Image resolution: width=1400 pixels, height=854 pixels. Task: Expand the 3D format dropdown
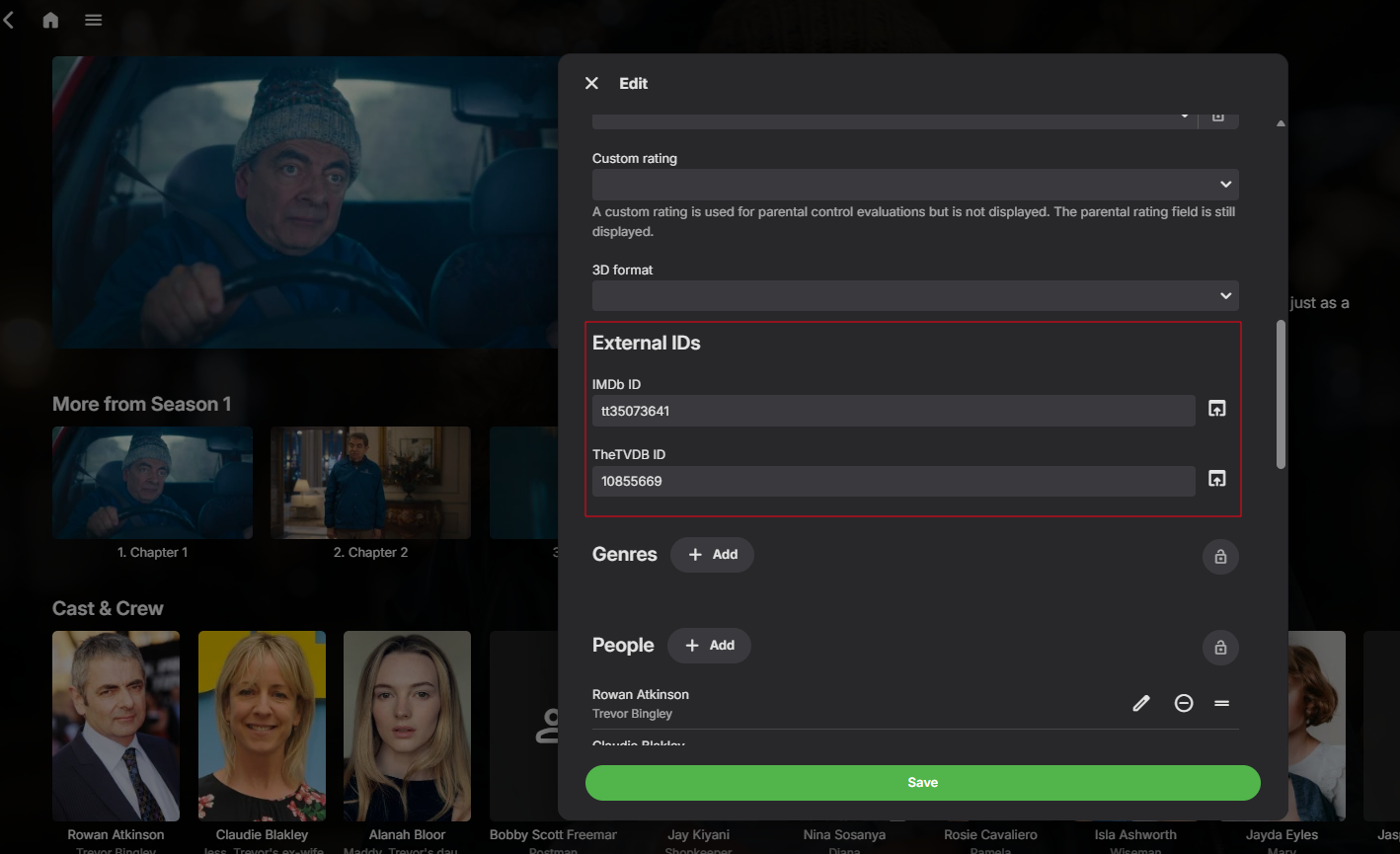915,295
